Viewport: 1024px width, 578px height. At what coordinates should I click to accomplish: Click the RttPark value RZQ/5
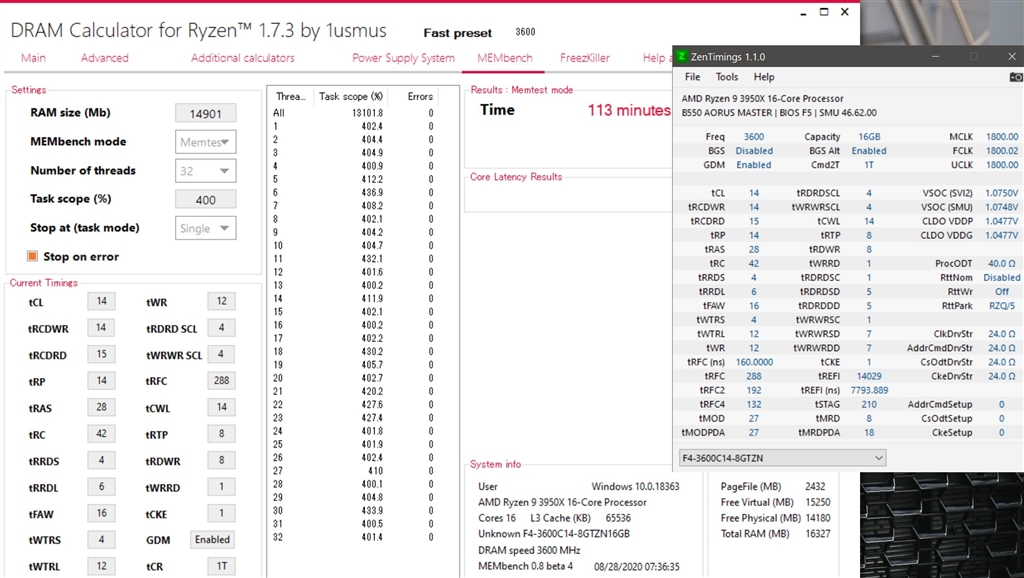coord(1002,306)
